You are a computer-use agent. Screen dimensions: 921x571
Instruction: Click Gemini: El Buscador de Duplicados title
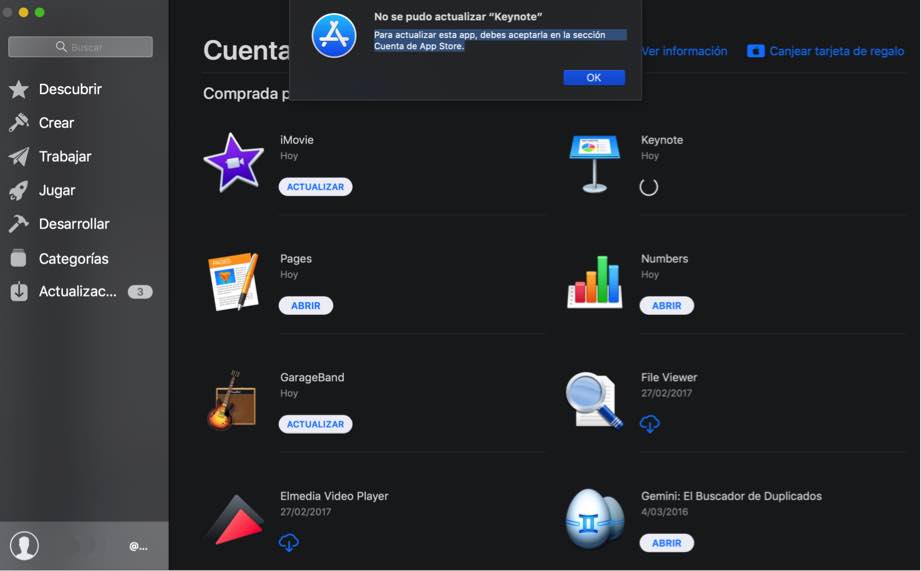click(x=731, y=496)
